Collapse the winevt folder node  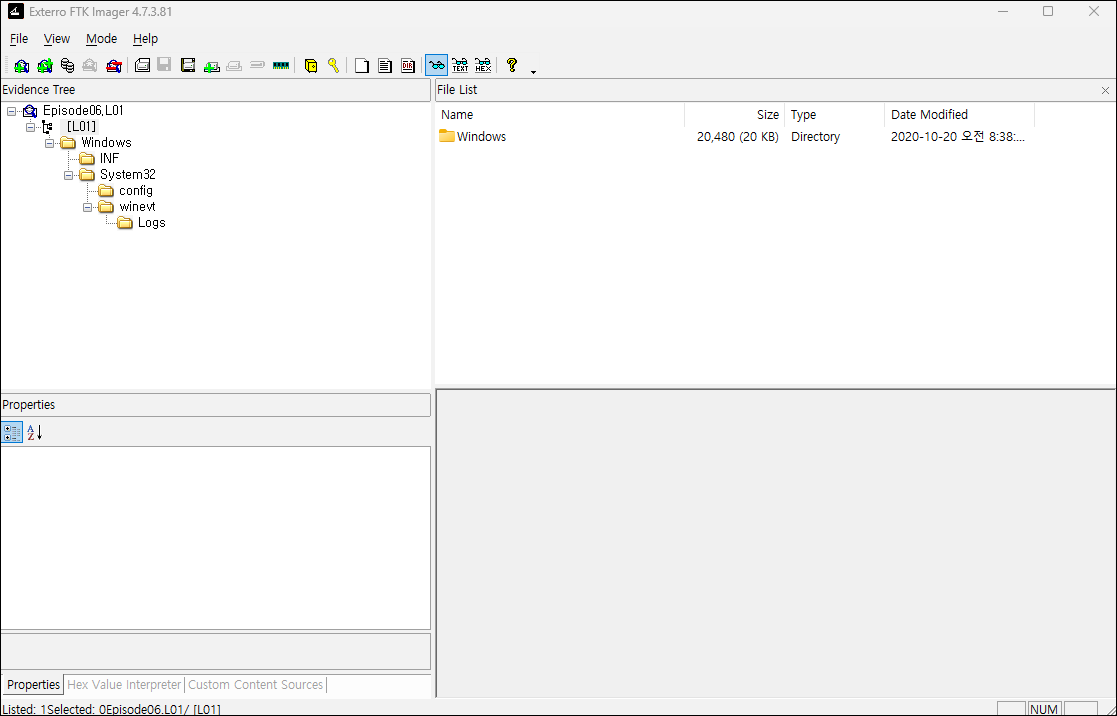(87, 207)
